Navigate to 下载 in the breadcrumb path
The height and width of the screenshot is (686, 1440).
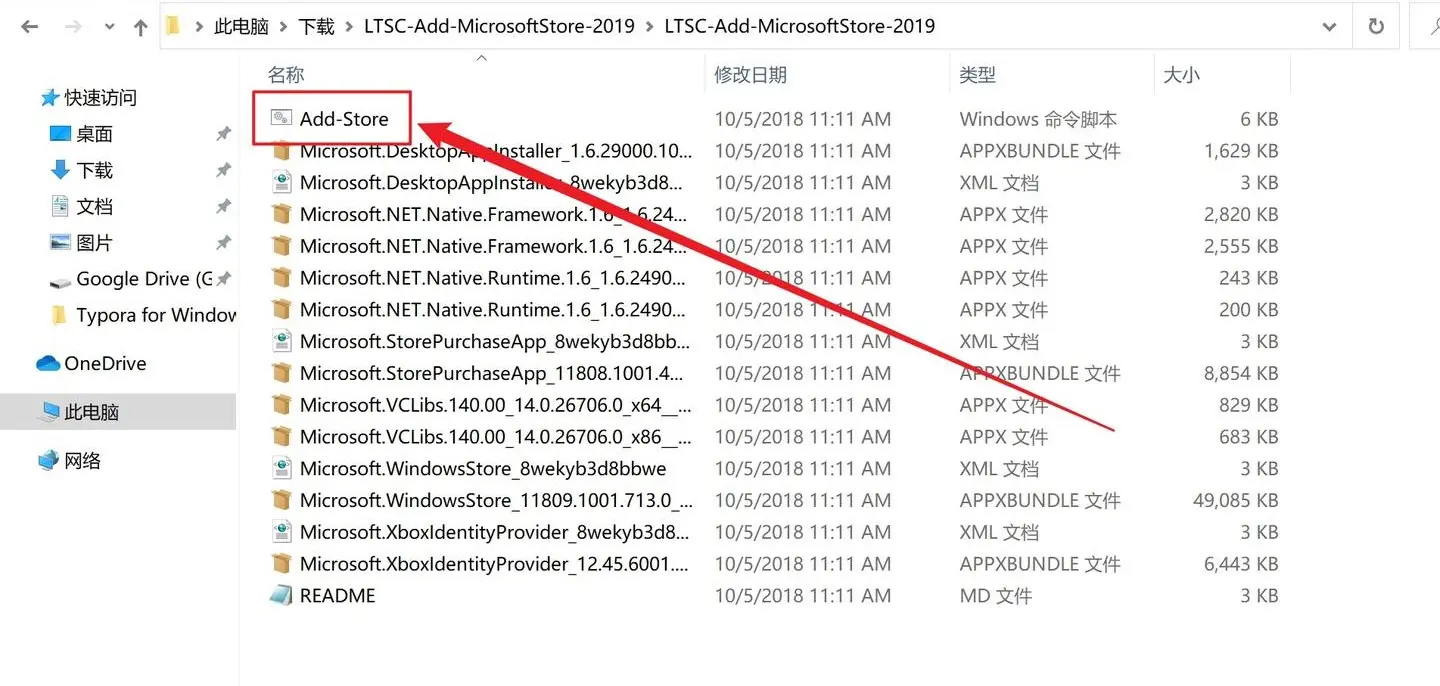316,27
